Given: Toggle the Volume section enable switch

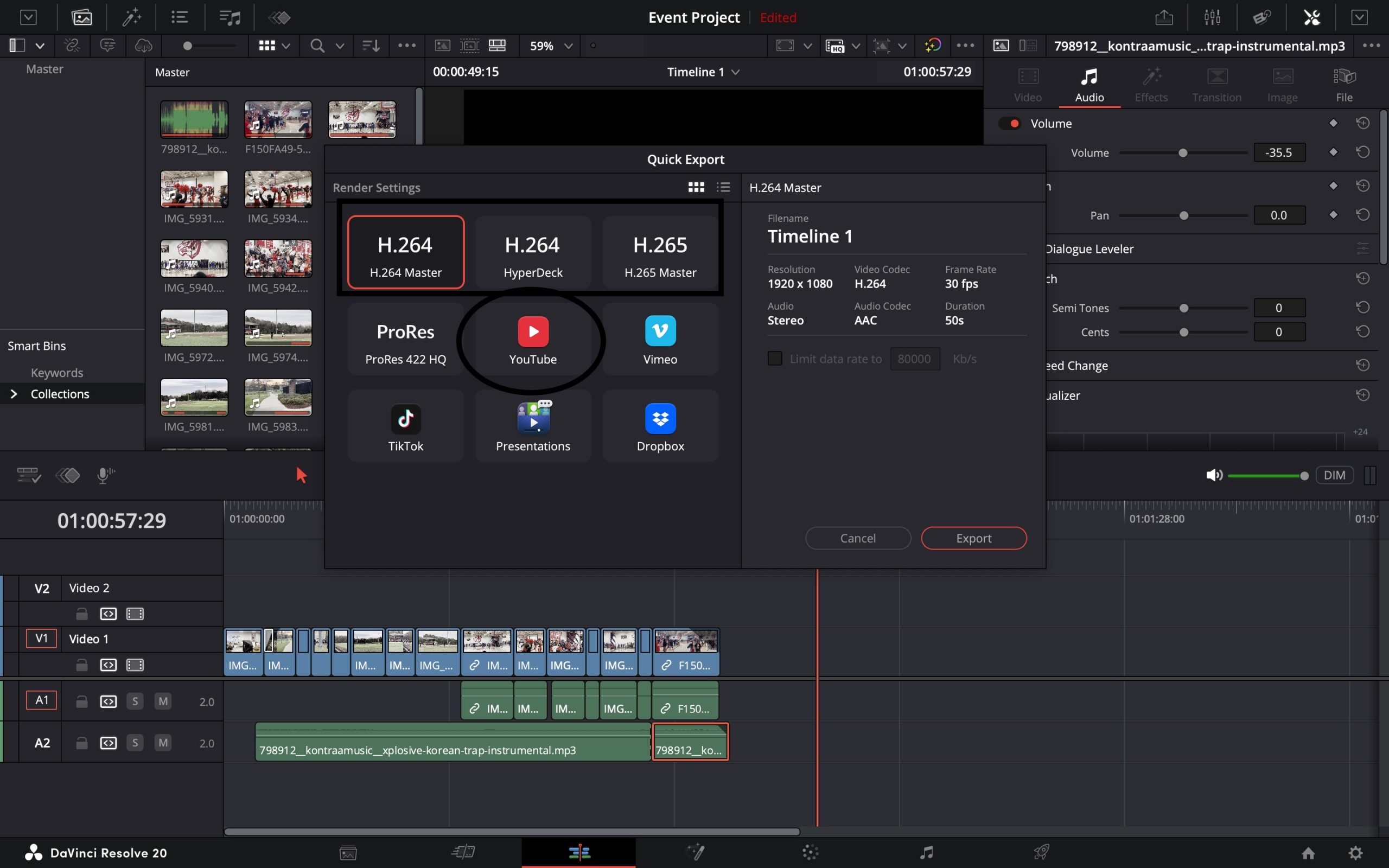Looking at the screenshot, I should [x=1010, y=124].
